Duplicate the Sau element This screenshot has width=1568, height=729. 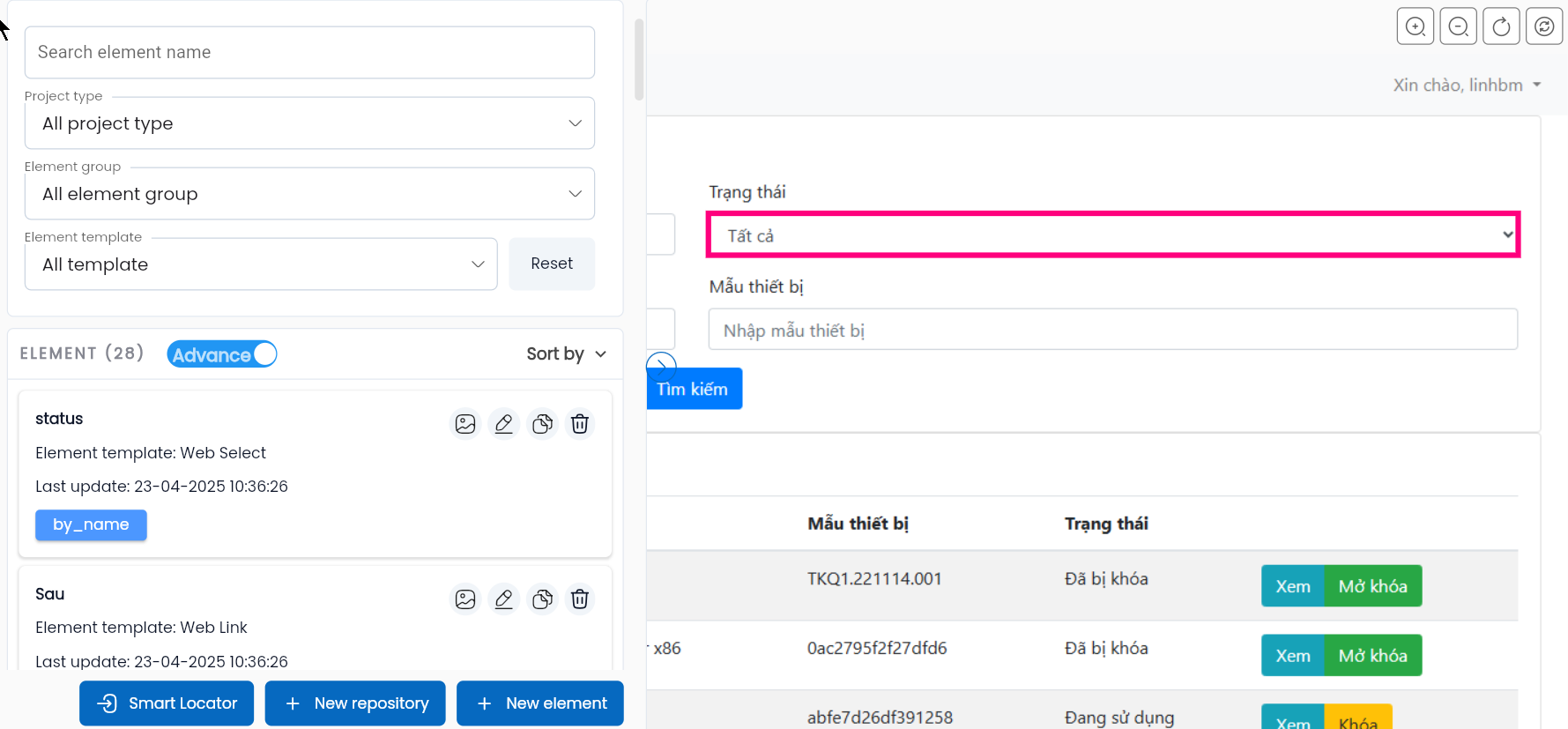tap(542, 599)
